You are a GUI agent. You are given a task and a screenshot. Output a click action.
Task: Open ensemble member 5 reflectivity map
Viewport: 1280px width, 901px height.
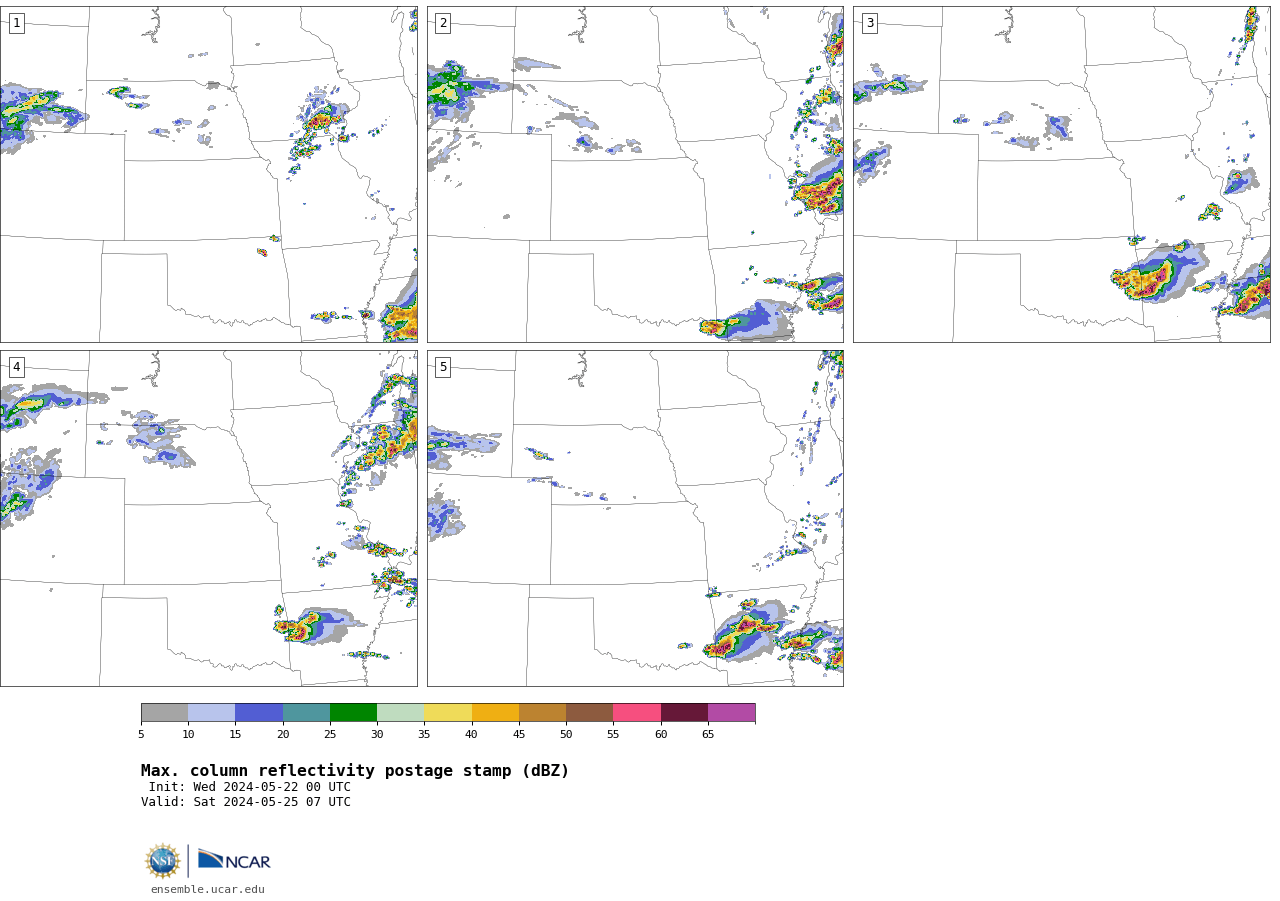(x=635, y=518)
